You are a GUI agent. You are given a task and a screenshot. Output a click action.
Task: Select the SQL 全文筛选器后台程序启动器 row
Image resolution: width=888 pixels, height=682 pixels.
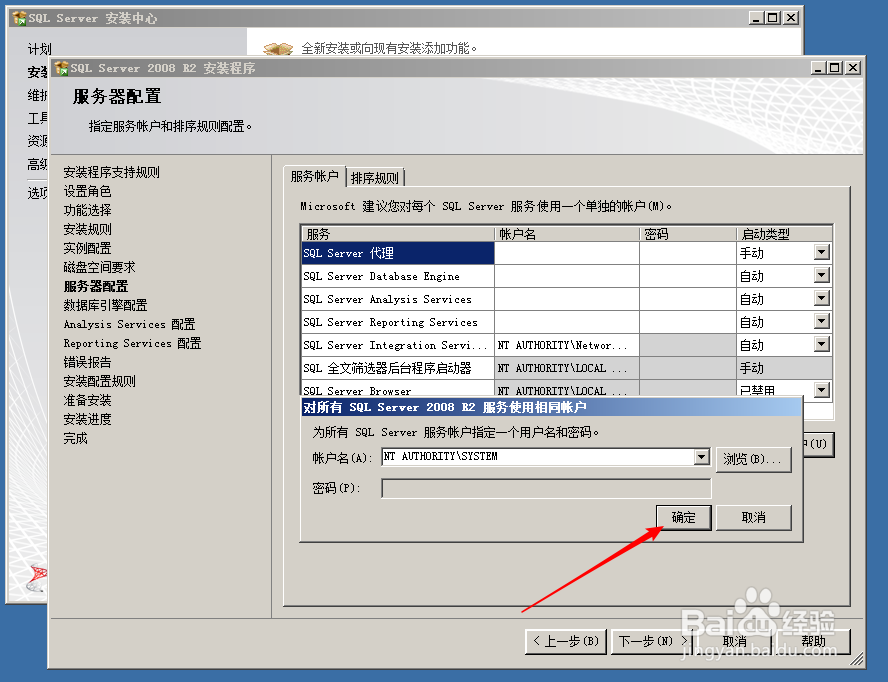coord(398,368)
